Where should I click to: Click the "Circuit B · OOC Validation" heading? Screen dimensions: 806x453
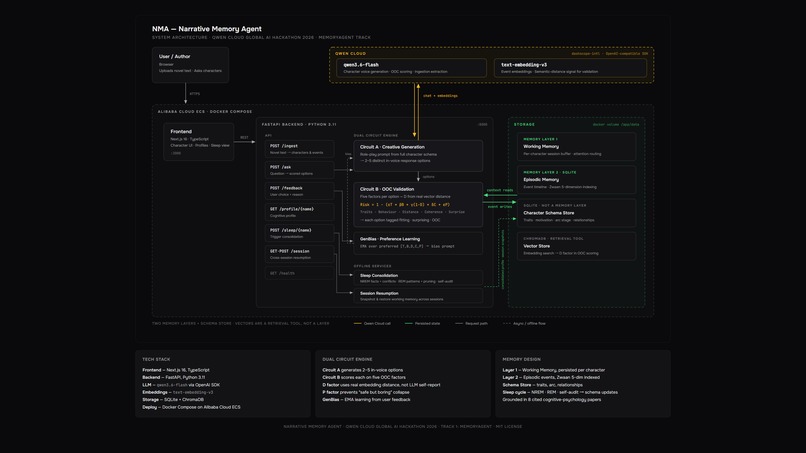(387, 189)
